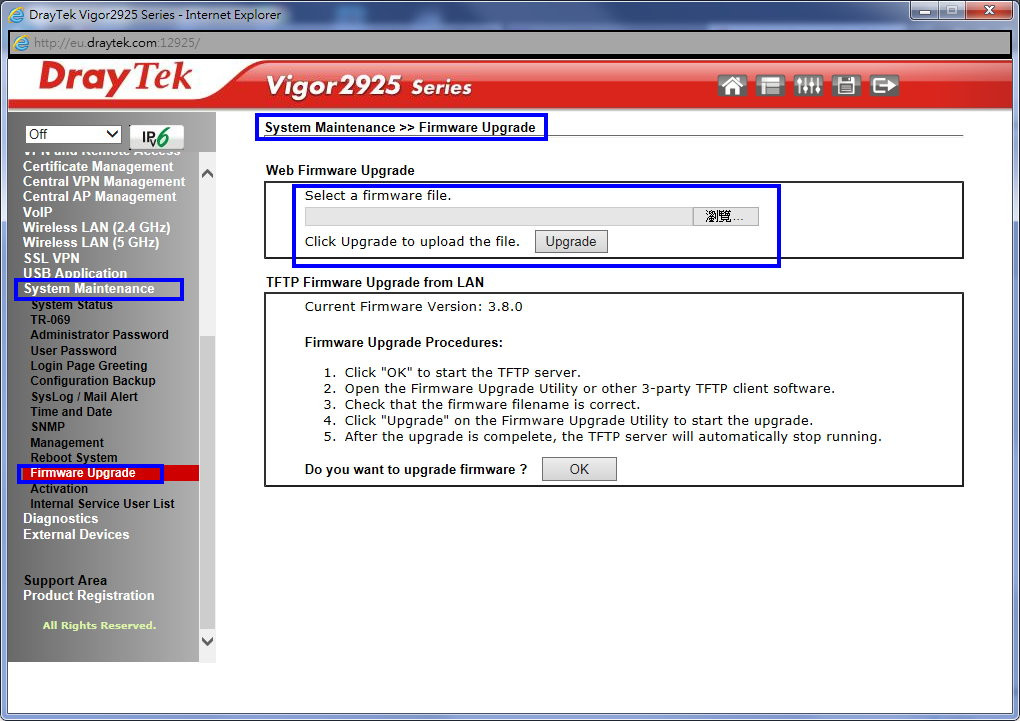Open System Status submenu
This screenshot has width=1020, height=721.
(x=72, y=305)
